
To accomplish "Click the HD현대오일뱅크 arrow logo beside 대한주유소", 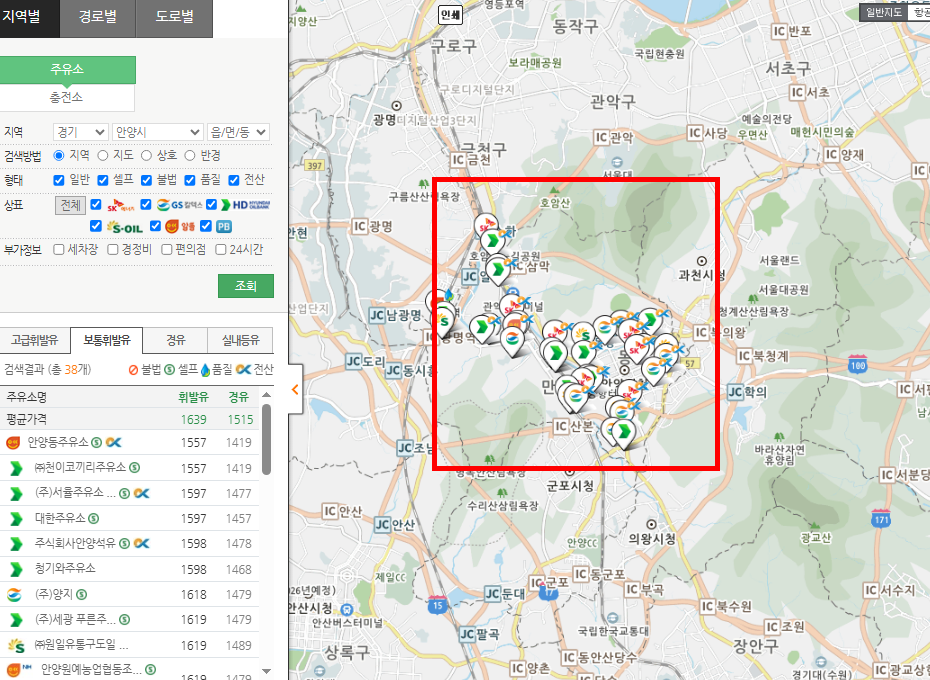I will 15,517.
